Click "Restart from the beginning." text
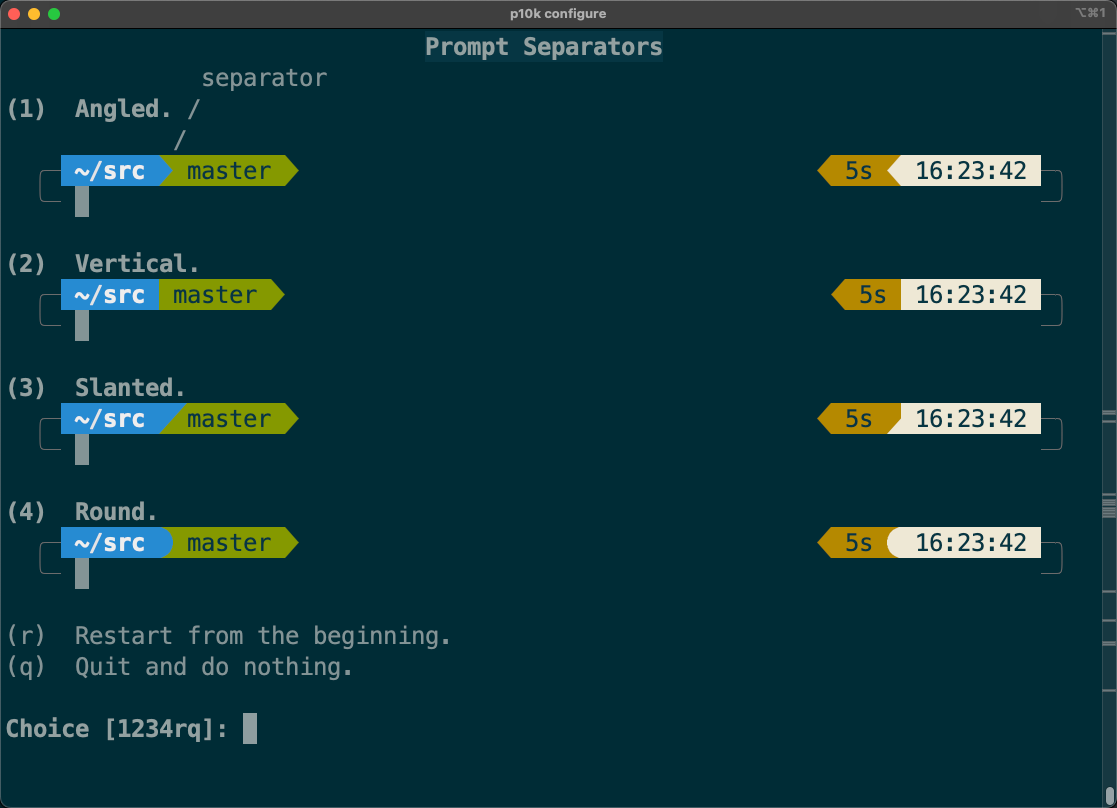The image size is (1117, 808). click(x=263, y=636)
